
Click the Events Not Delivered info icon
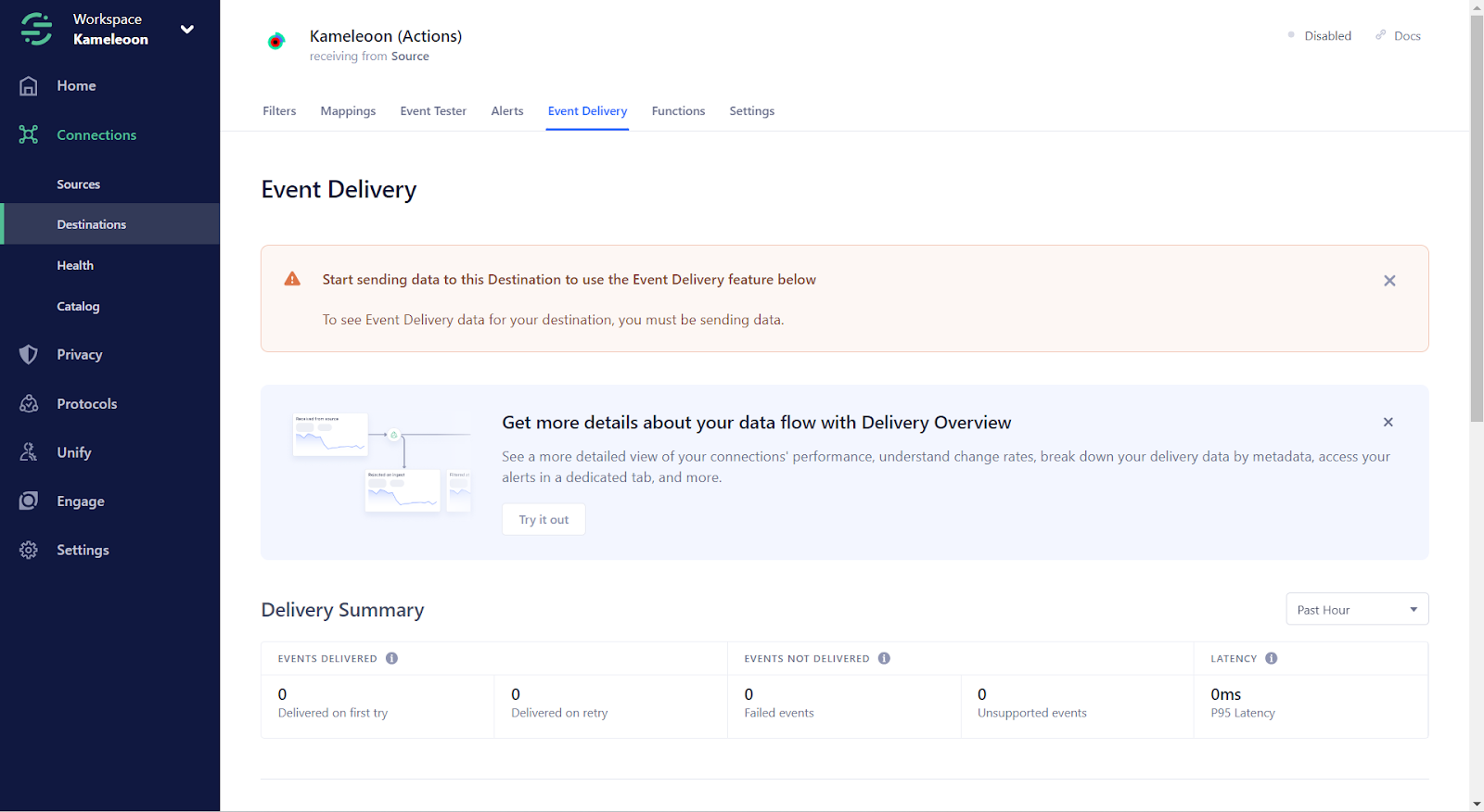pos(884,659)
